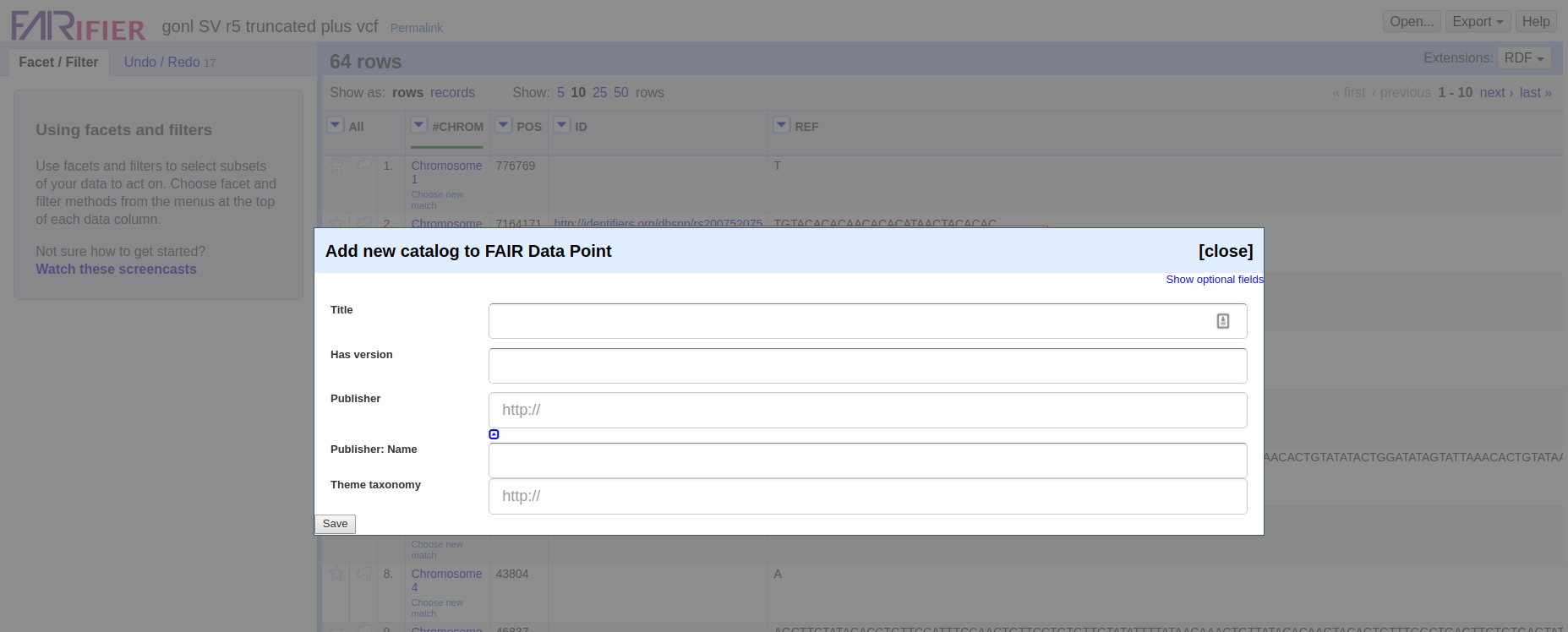Open Chromosome 4 link in row 8
This screenshot has width=1568, height=632.
point(446,580)
